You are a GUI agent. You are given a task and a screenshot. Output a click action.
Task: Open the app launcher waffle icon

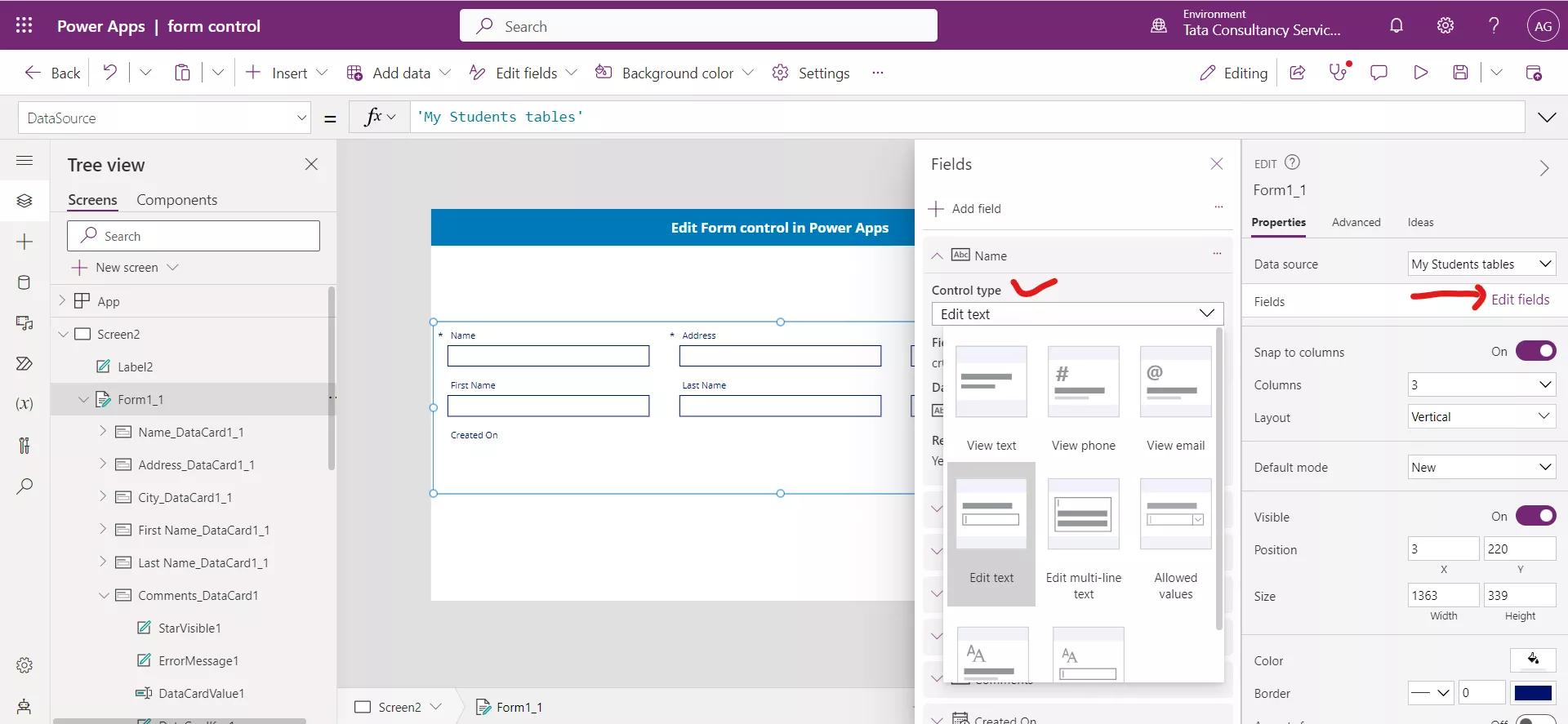pyautogui.click(x=24, y=25)
